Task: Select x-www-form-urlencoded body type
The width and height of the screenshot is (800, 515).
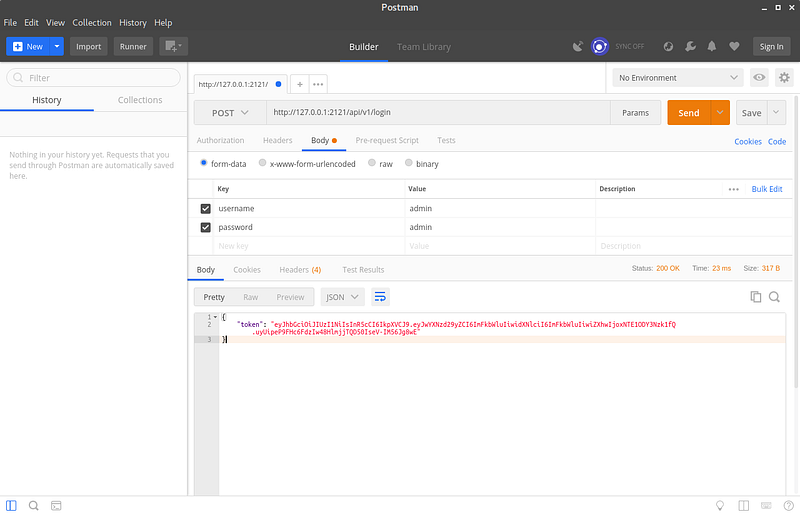Action: (x=262, y=163)
